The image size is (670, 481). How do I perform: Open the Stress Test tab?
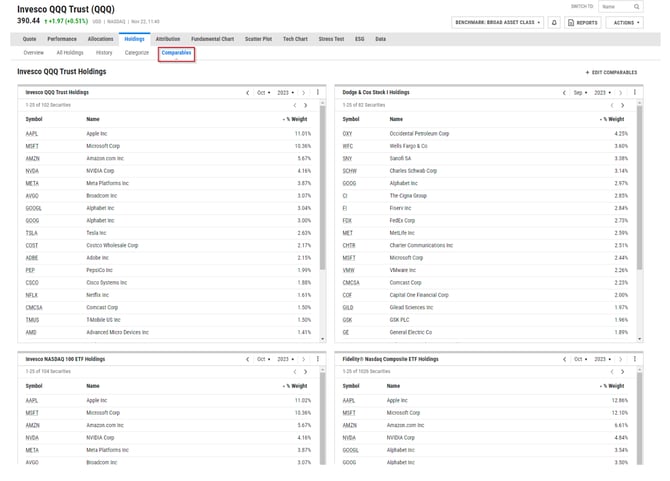coord(331,39)
